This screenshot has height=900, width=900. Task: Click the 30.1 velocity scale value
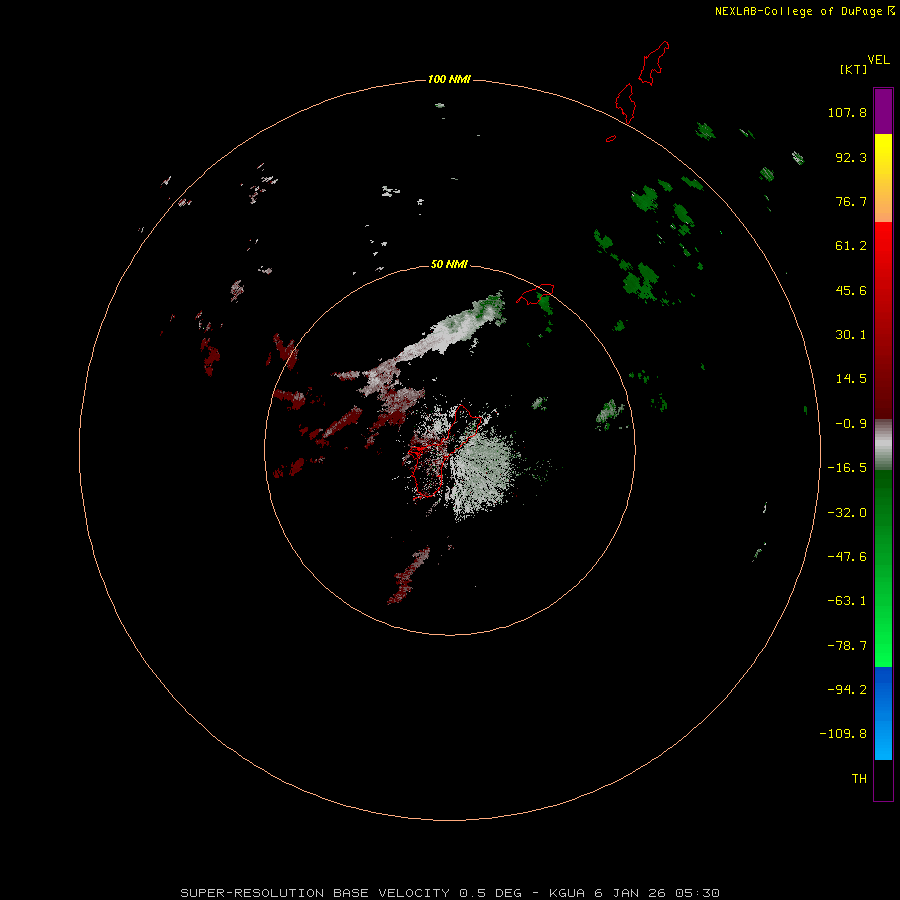pyautogui.click(x=851, y=335)
